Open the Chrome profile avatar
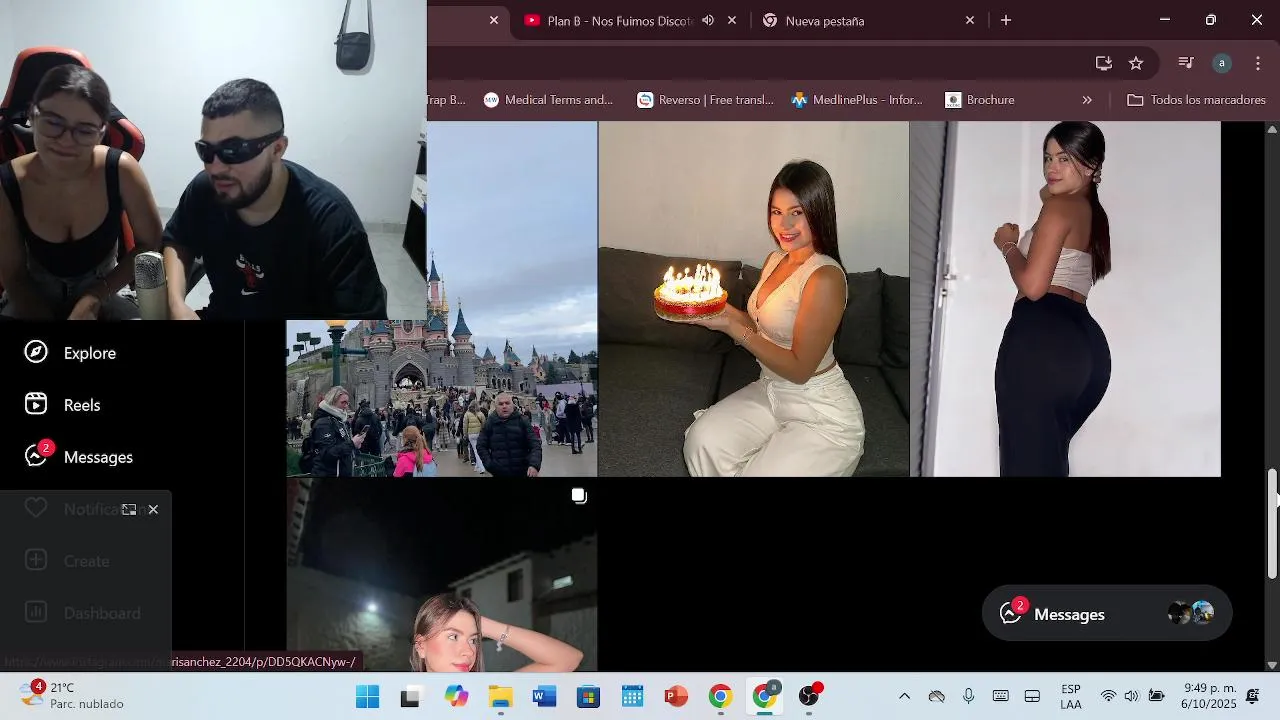The image size is (1280, 720). tap(1222, 63)
